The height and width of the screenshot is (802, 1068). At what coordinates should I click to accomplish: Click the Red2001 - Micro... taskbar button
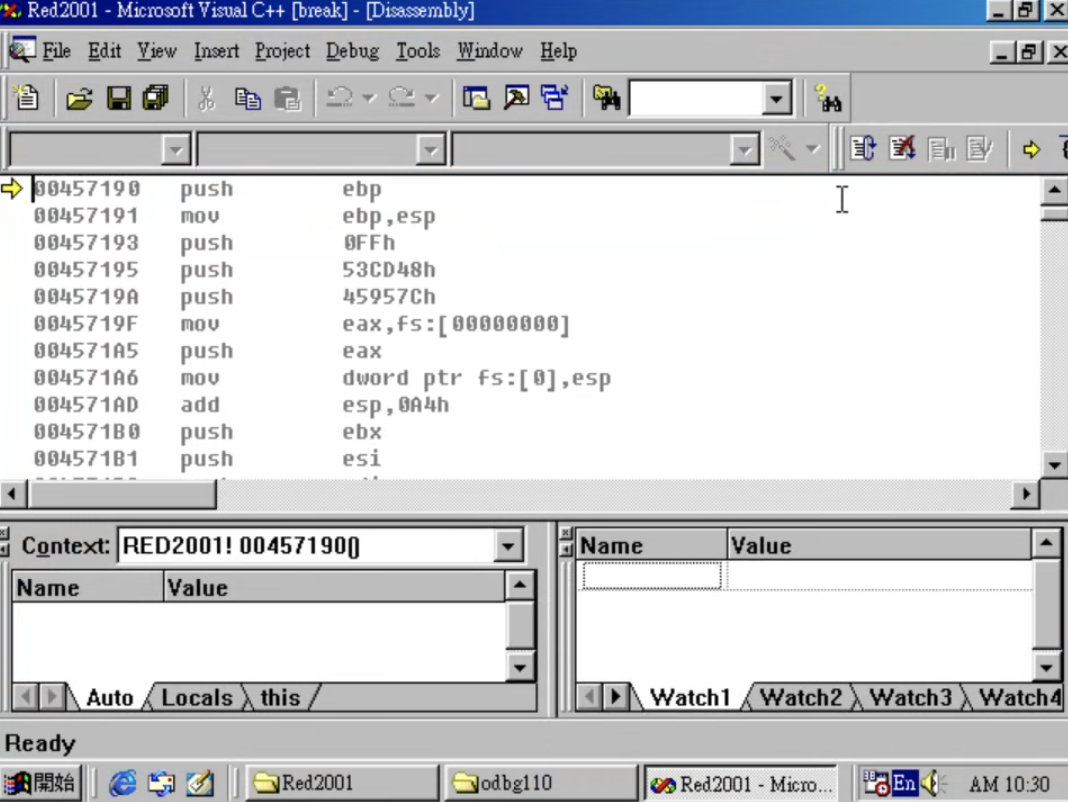click(x=740, y=784)
